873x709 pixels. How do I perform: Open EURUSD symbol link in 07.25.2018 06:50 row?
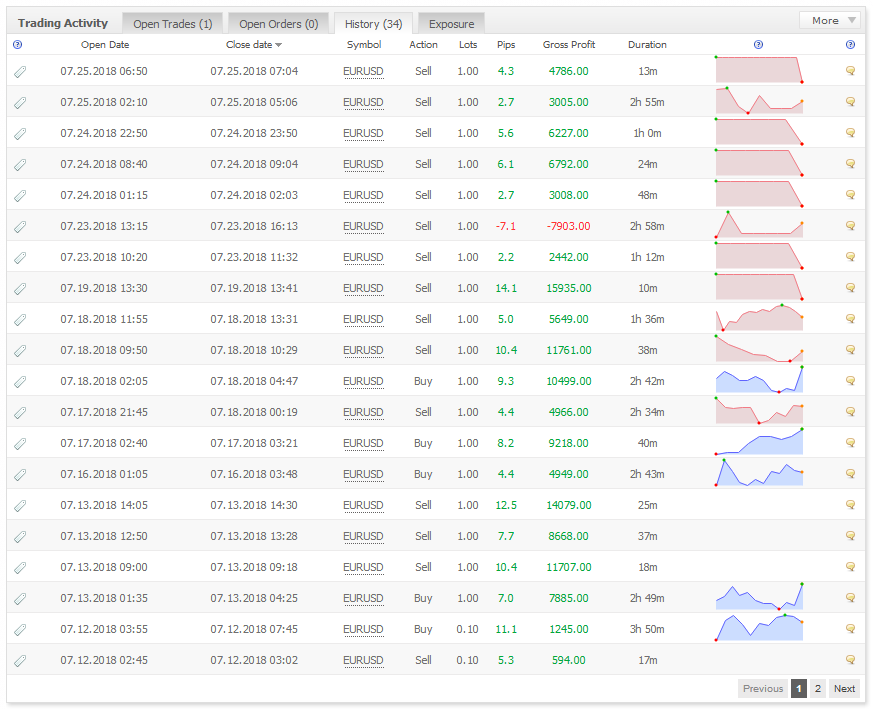363,71
